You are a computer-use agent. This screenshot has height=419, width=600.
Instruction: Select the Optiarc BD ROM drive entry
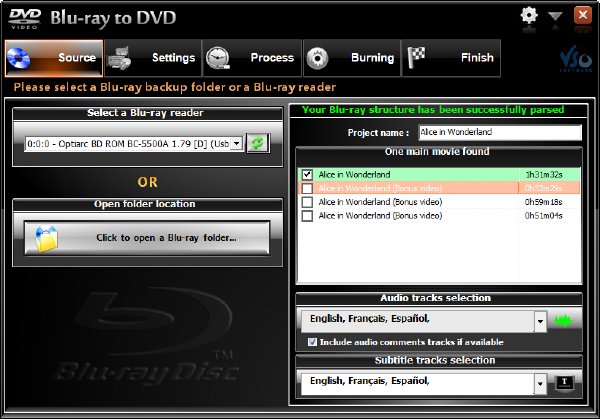[129, 143]
